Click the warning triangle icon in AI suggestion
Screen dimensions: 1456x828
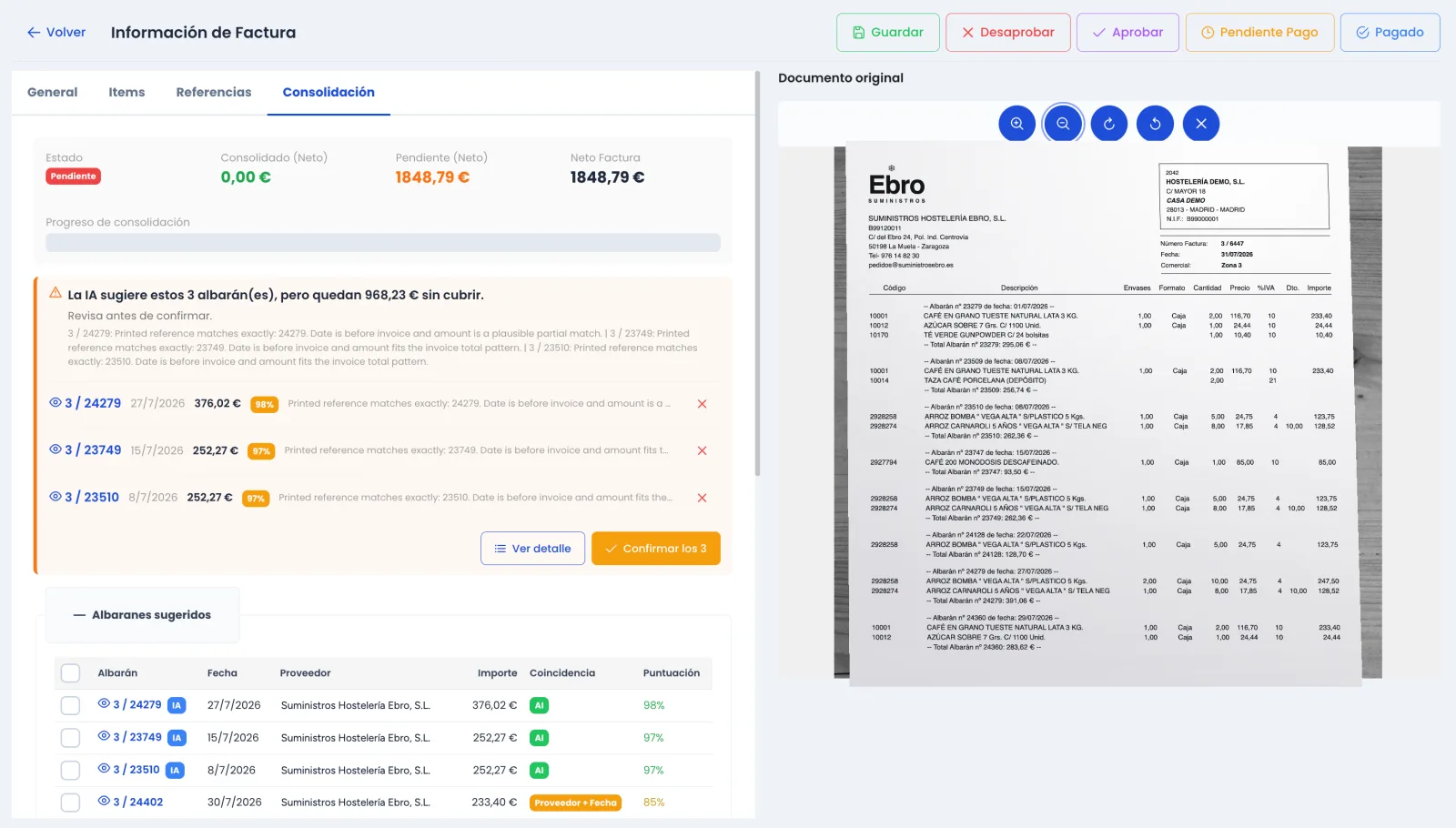click(56, 293)
